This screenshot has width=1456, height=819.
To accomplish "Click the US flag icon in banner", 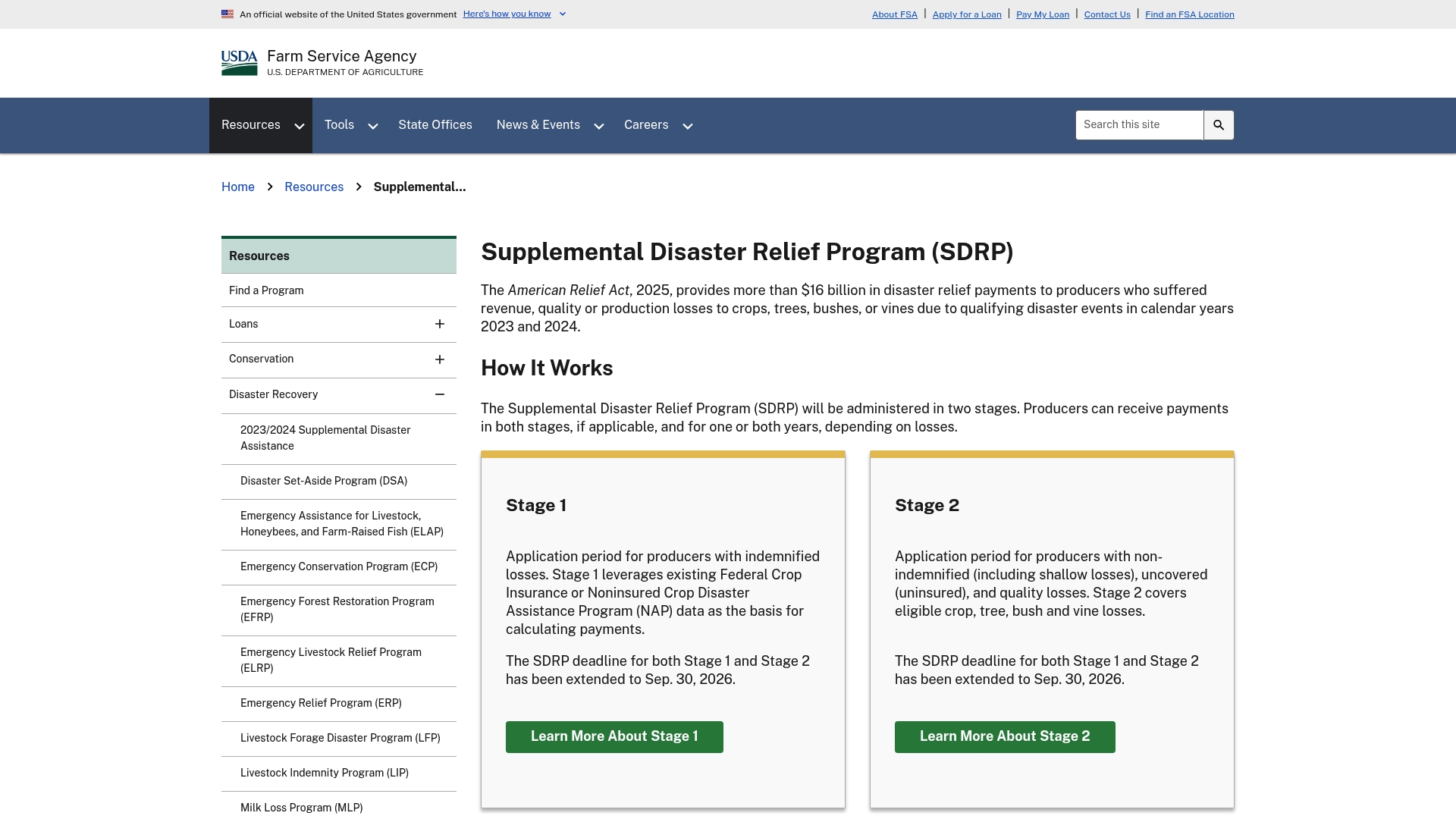I will pos(227,14).
